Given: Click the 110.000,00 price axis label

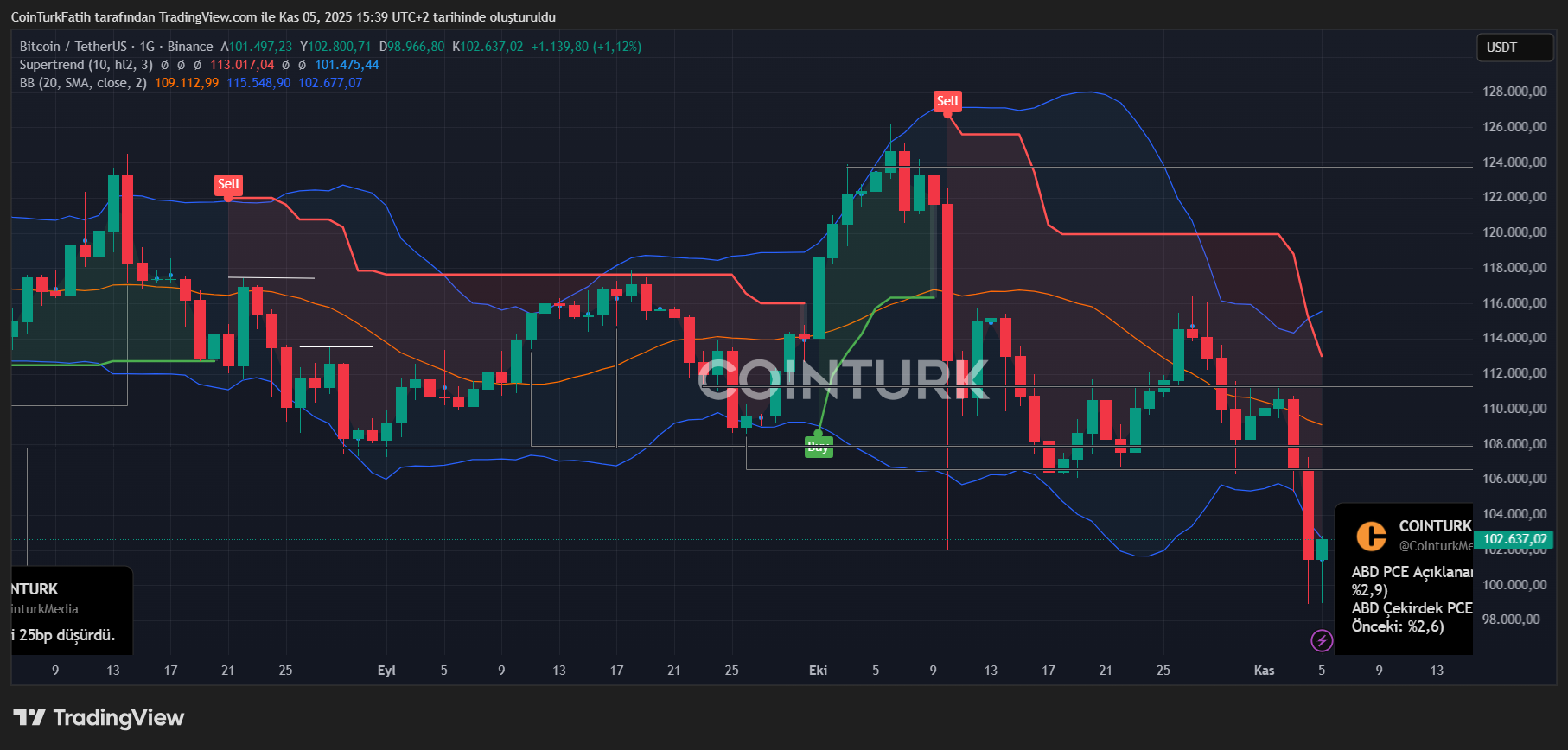Looking at the screenshot, I should pyautogui.click(x=1514, y=409).
